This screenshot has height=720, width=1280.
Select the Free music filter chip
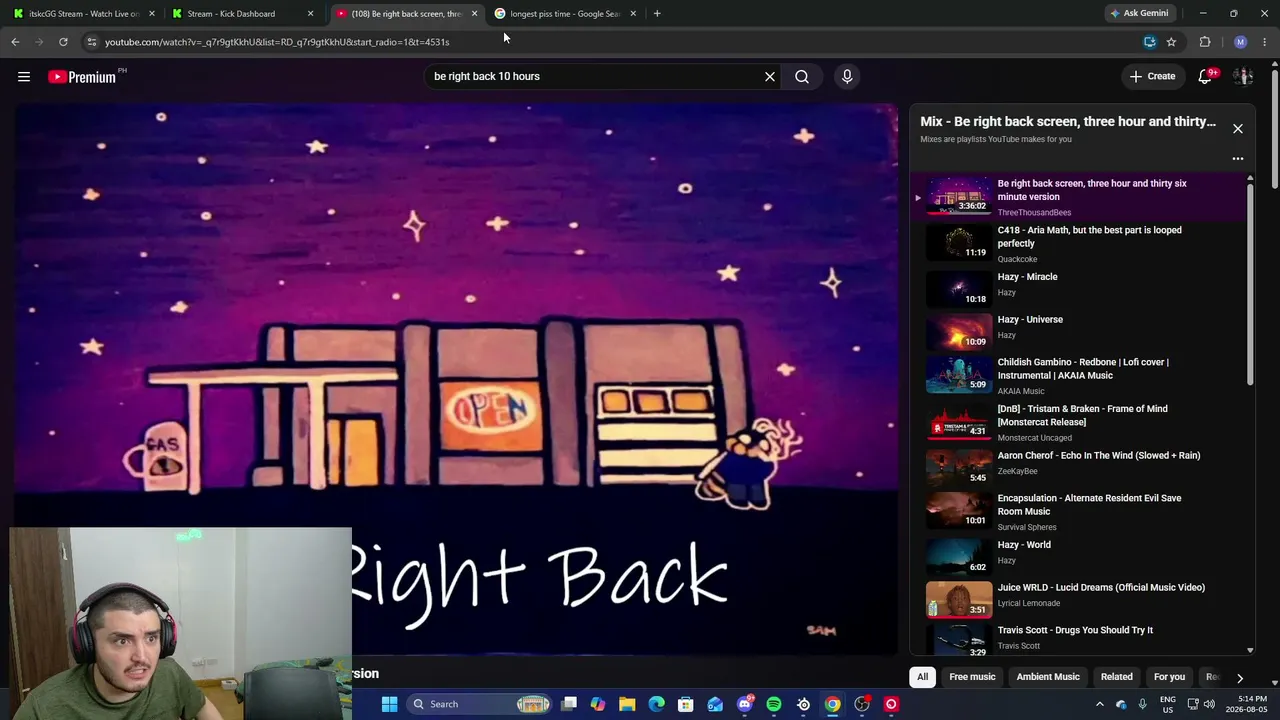click(x=972, y=677)
